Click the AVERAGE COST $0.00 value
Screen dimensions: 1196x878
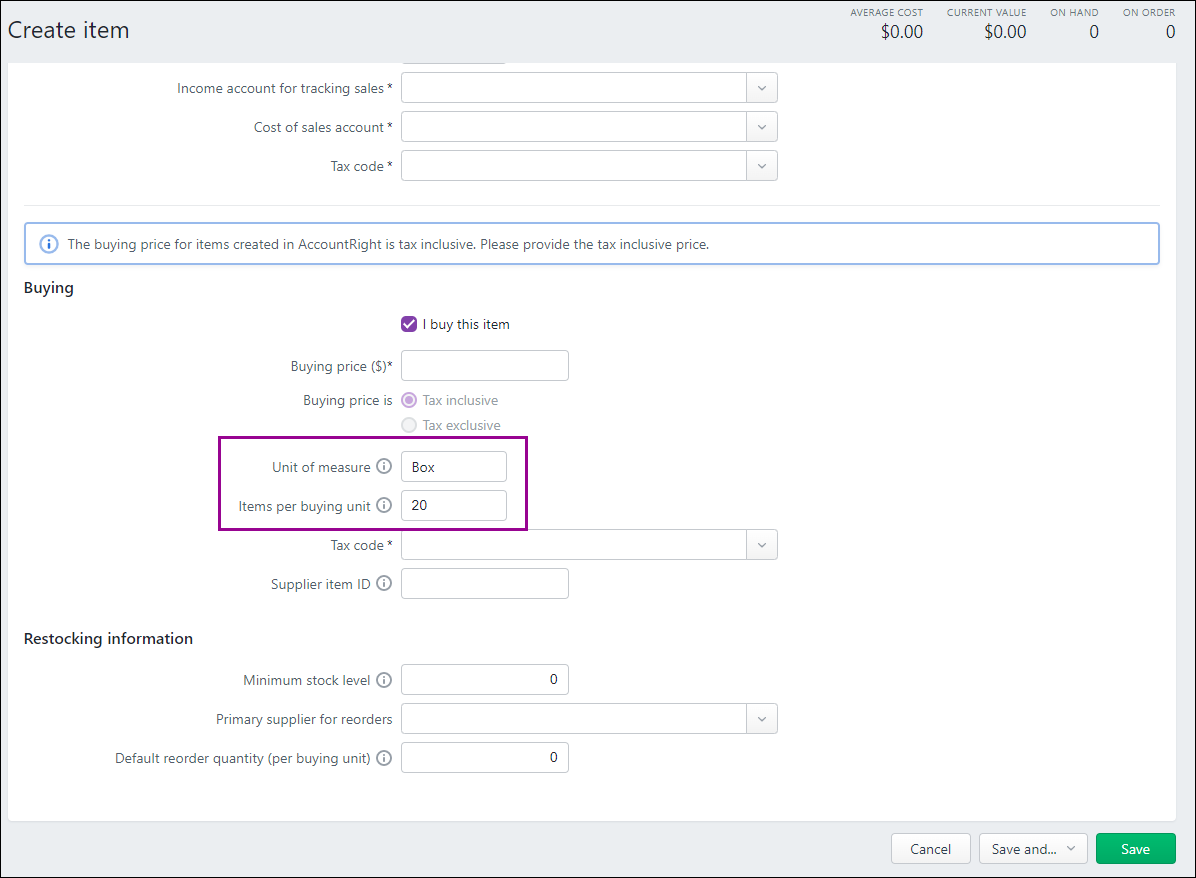coord(902,32)
